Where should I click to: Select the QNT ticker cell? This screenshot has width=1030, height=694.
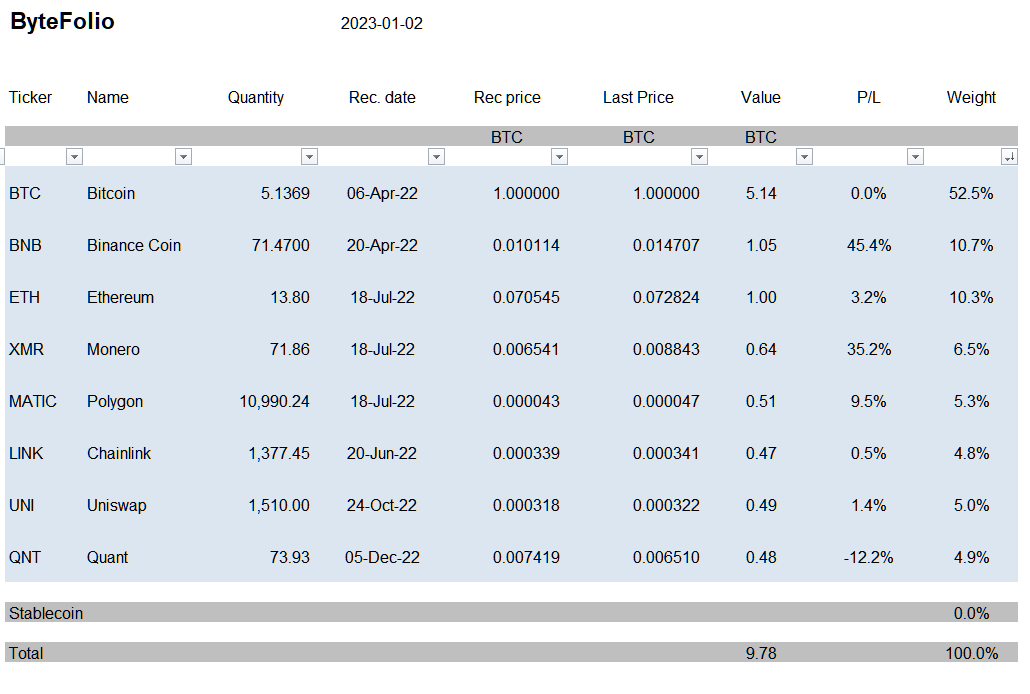pyautogui.click(x=25, y=557)
